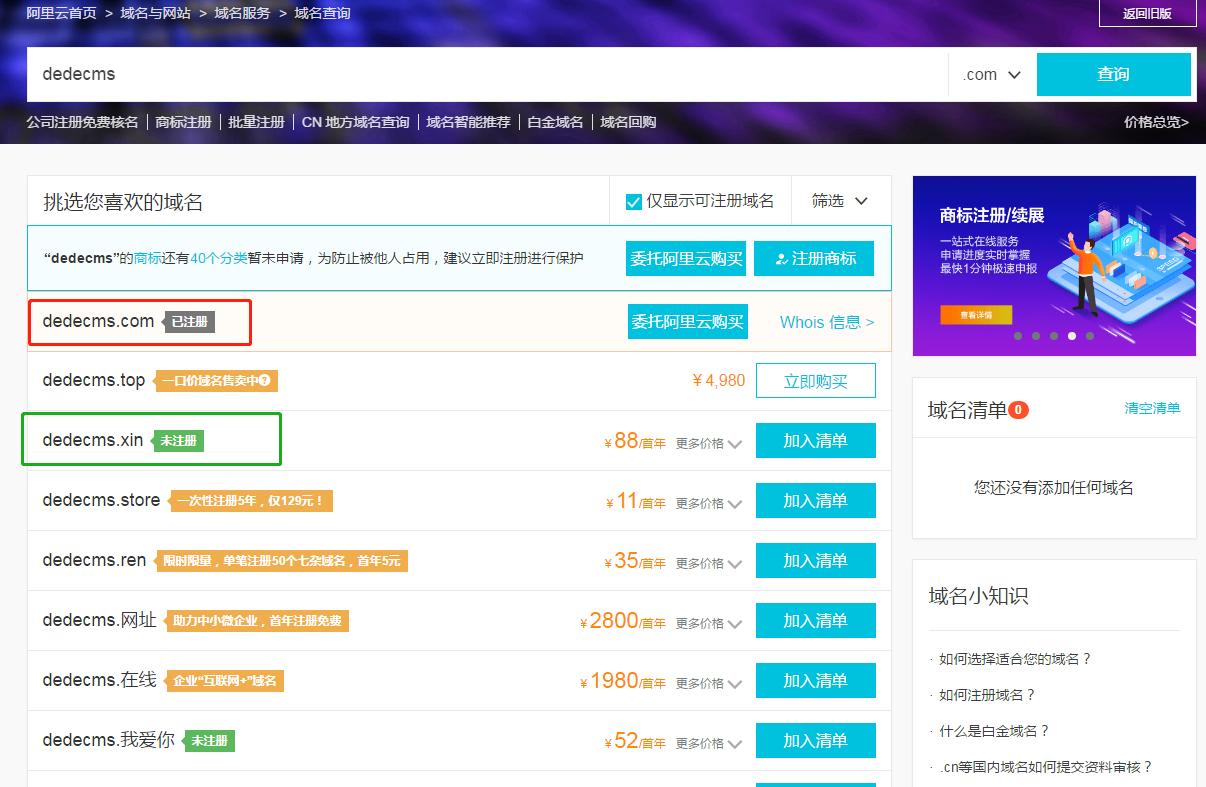Open the 价格总览 page
1206x787 pixels.
point(1155,120)
